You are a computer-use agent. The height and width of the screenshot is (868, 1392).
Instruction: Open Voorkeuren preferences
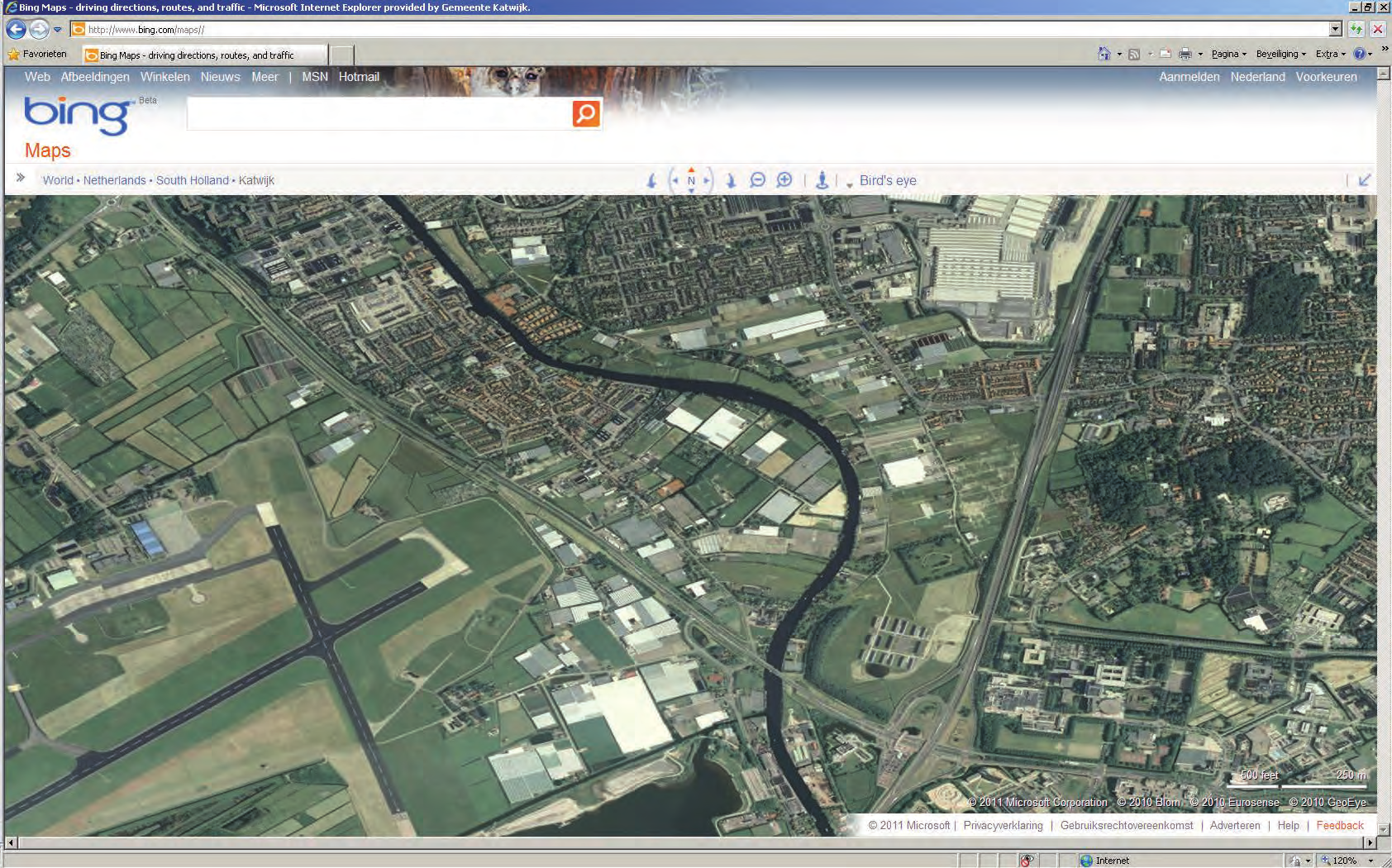coord(1326,77)
